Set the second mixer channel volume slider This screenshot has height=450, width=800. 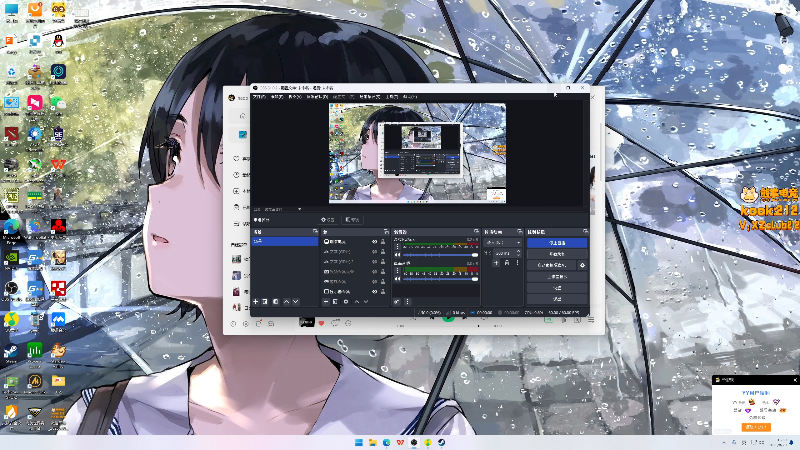pos(440,279)
